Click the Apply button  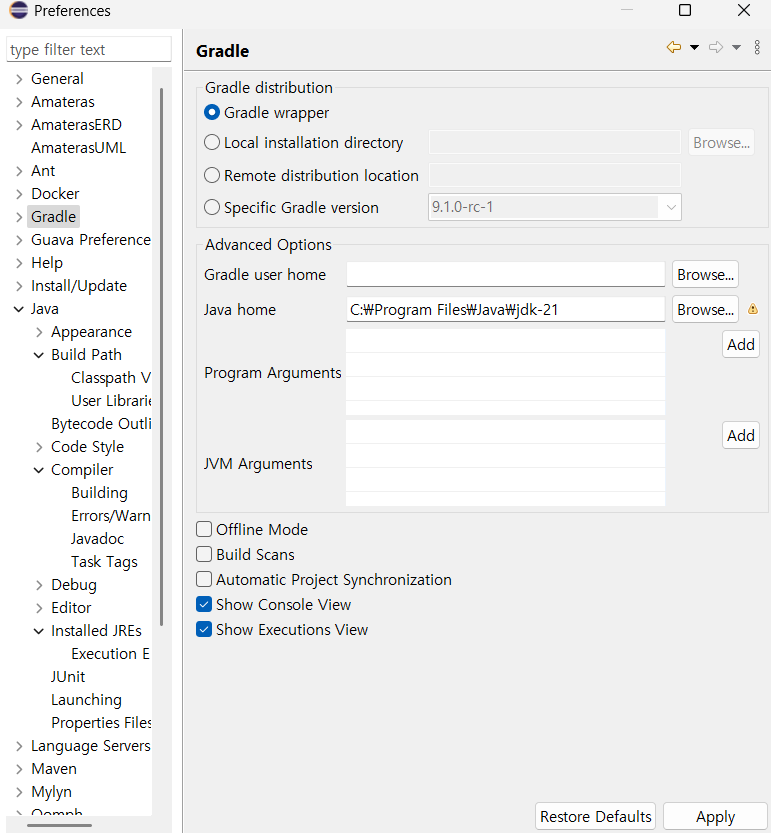coord(715,816)
